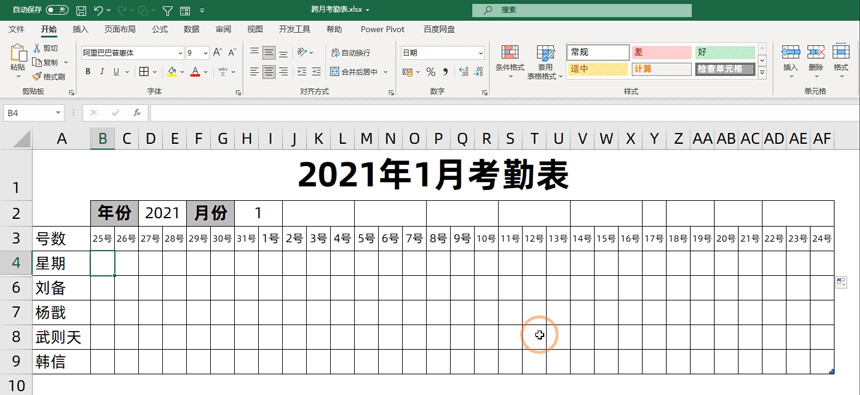The width and height of the screenshot is (860, 395).
Task: Toggle the 自动保存 AutoSave switch
Action: 57,10
